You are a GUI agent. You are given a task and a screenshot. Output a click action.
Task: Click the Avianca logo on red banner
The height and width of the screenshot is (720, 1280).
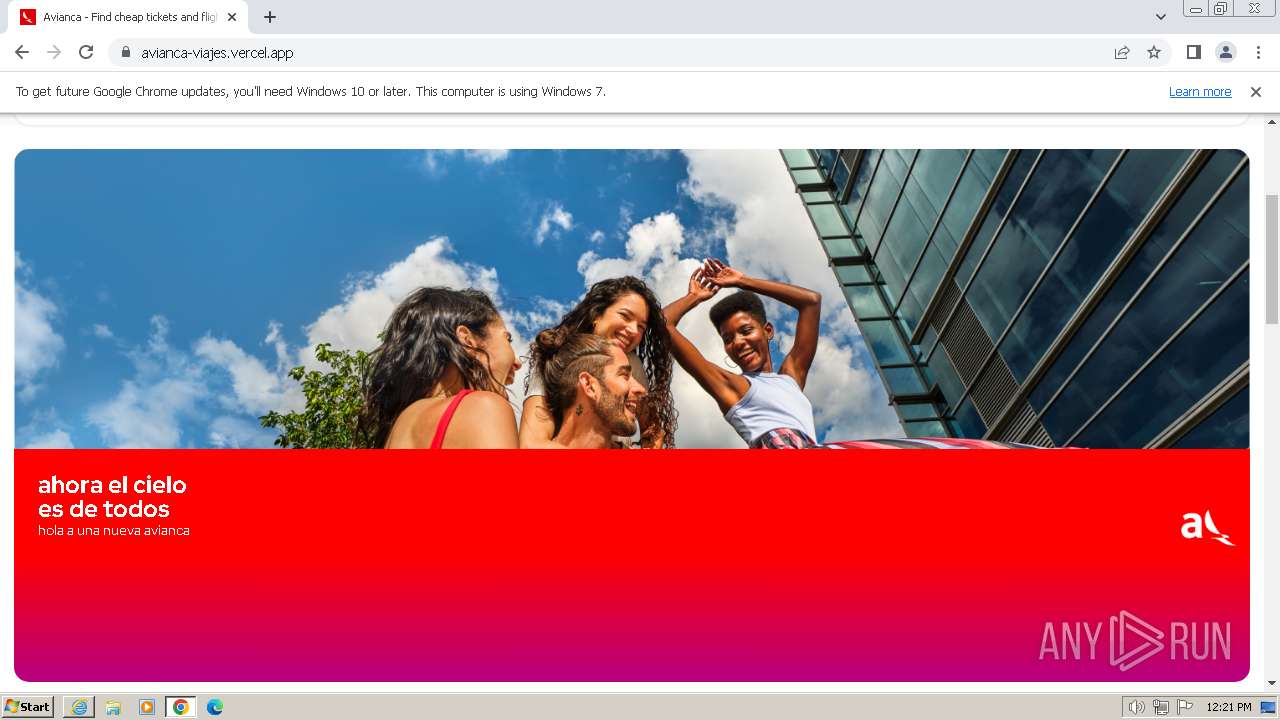tap(1208, 527)
